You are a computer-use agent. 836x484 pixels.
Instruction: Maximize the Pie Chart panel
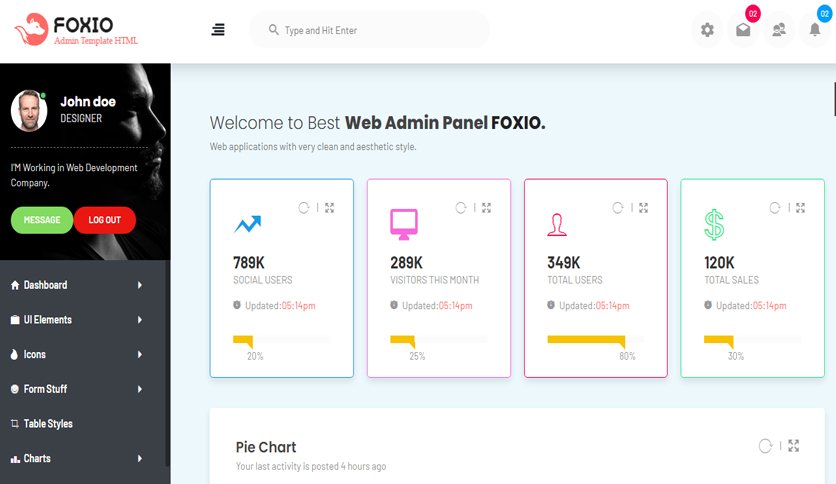click(x=793, y=446)
